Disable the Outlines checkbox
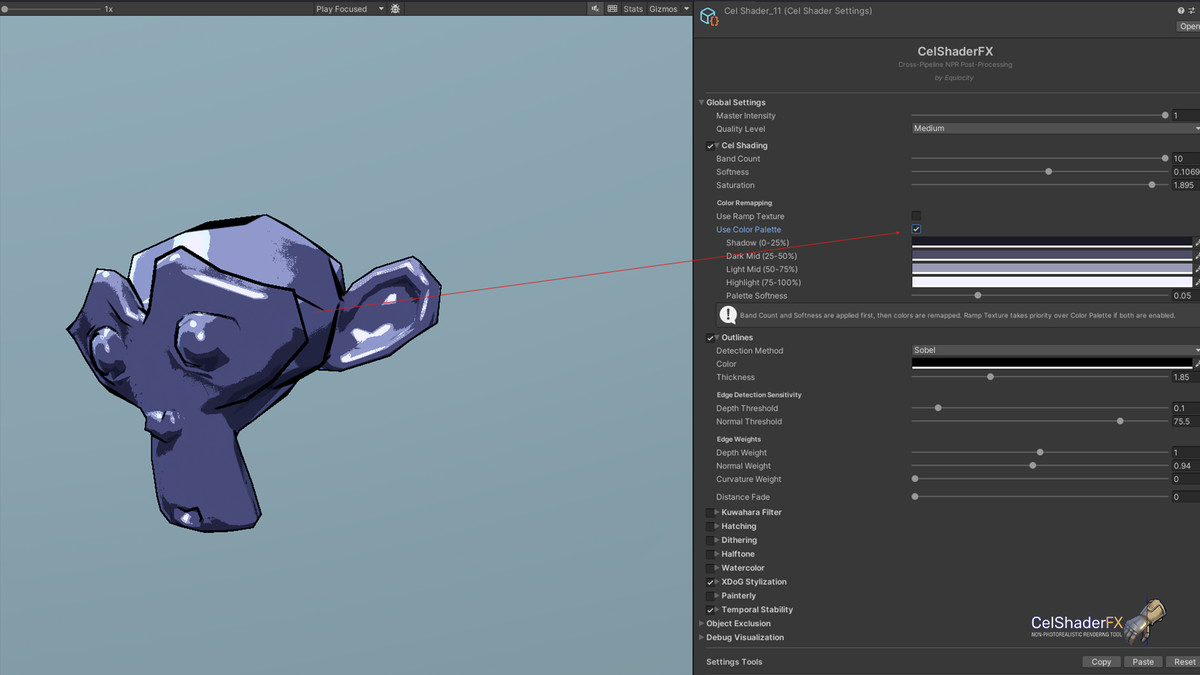The height and width of the screenshot is (675, 1200). (x=710, y=338)
